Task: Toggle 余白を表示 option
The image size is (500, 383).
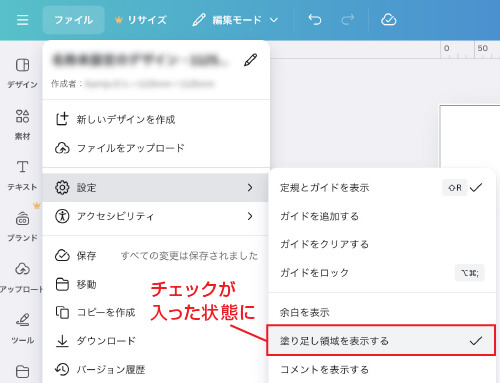Action: click(x=382, y=312)
